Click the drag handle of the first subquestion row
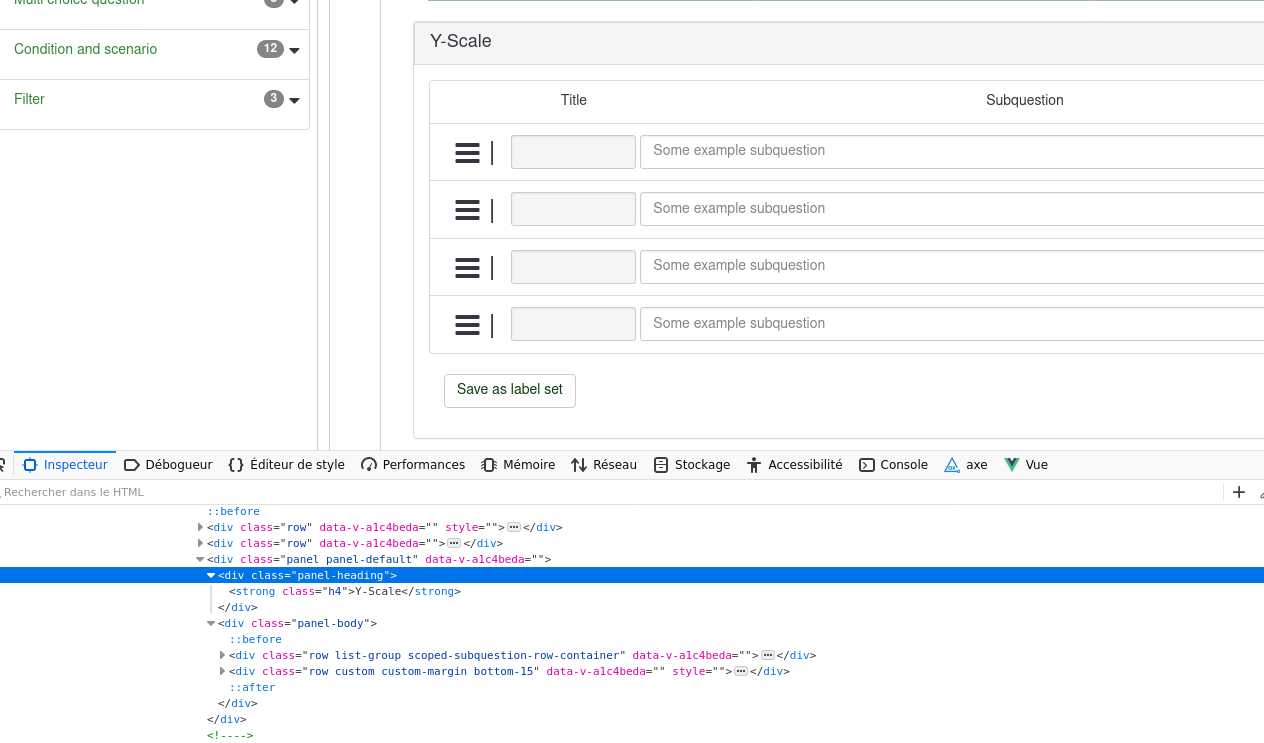 [x=467, y=153]
